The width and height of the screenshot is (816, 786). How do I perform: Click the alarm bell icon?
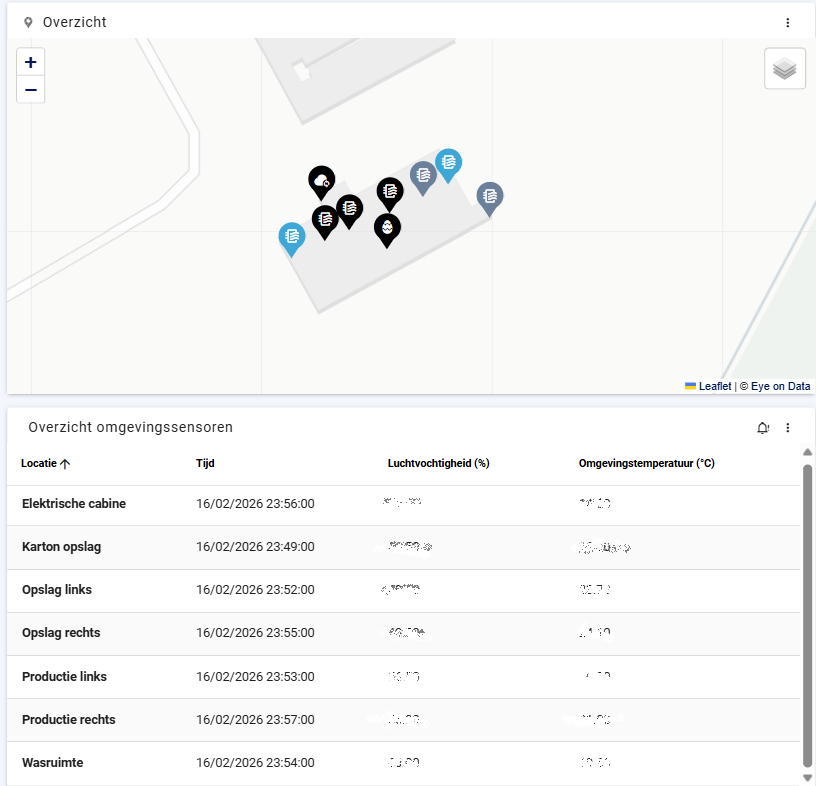click(762, 428)
